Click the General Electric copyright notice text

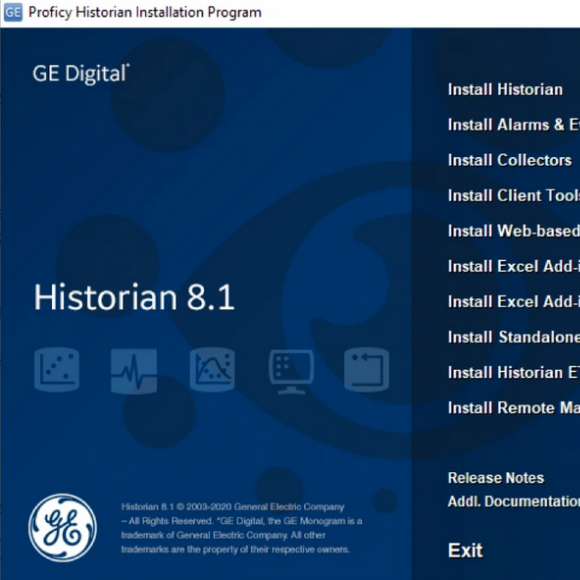[242, 528]
